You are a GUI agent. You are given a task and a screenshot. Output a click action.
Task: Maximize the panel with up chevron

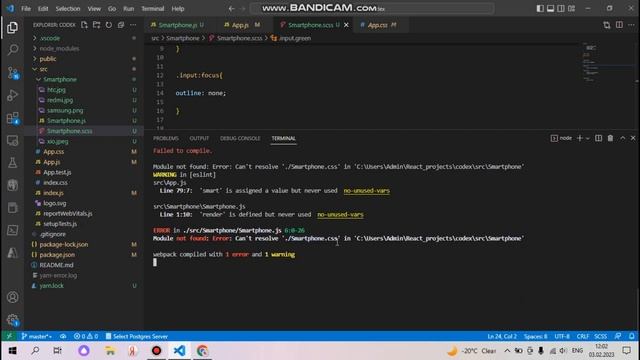(622, 138)
